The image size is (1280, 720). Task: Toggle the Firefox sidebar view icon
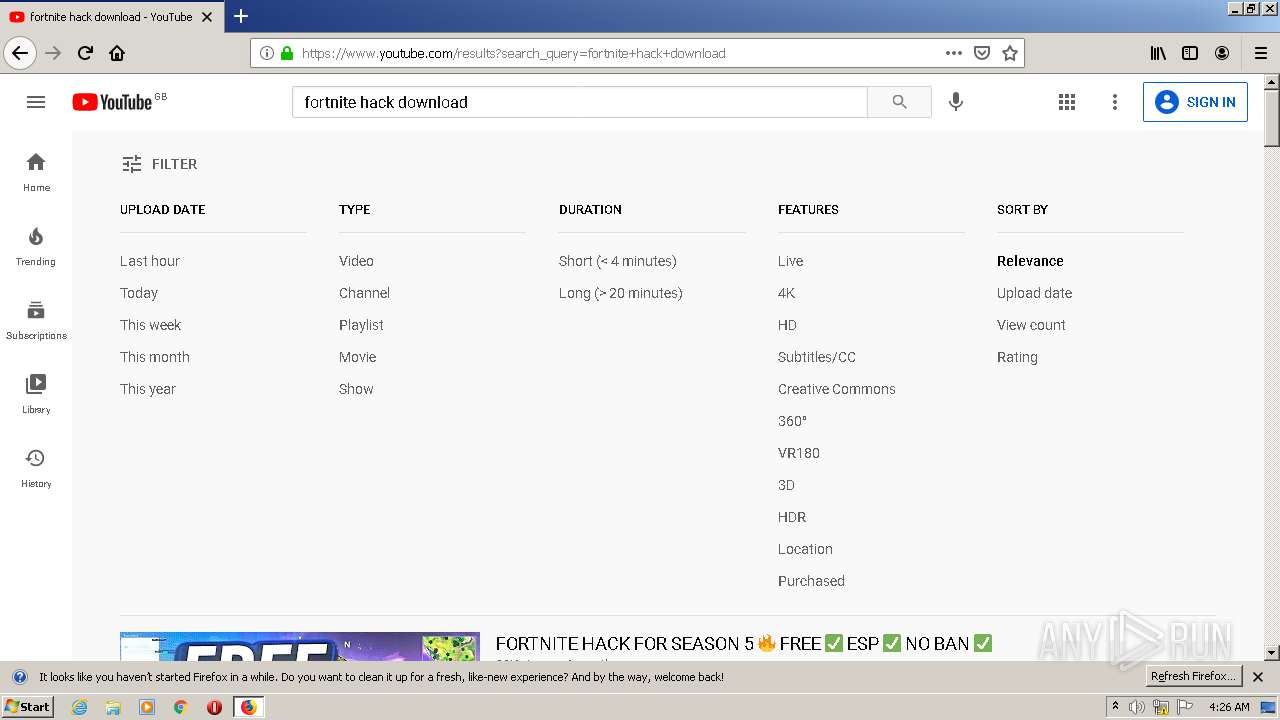[1190, 53]
